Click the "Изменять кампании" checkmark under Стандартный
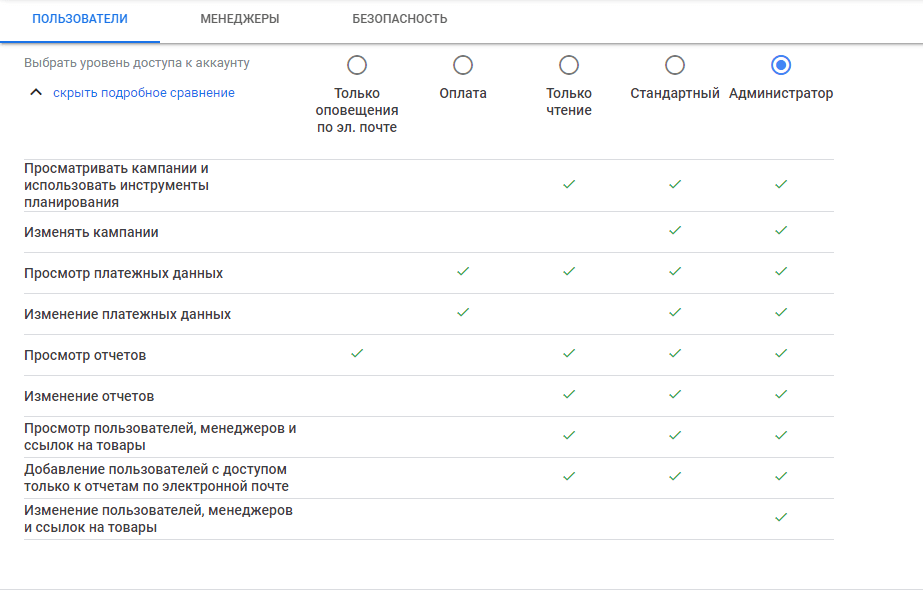The height and width of the screenshot is (598, 923). (x=675, y=230)
